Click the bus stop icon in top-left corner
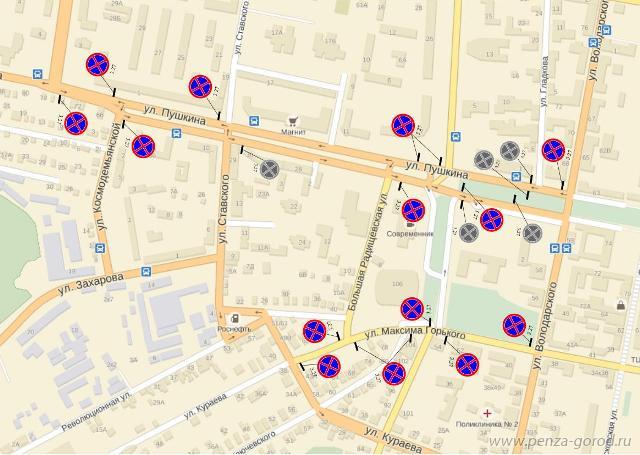The width and height of the screenshot is (640, 455). 37,73
